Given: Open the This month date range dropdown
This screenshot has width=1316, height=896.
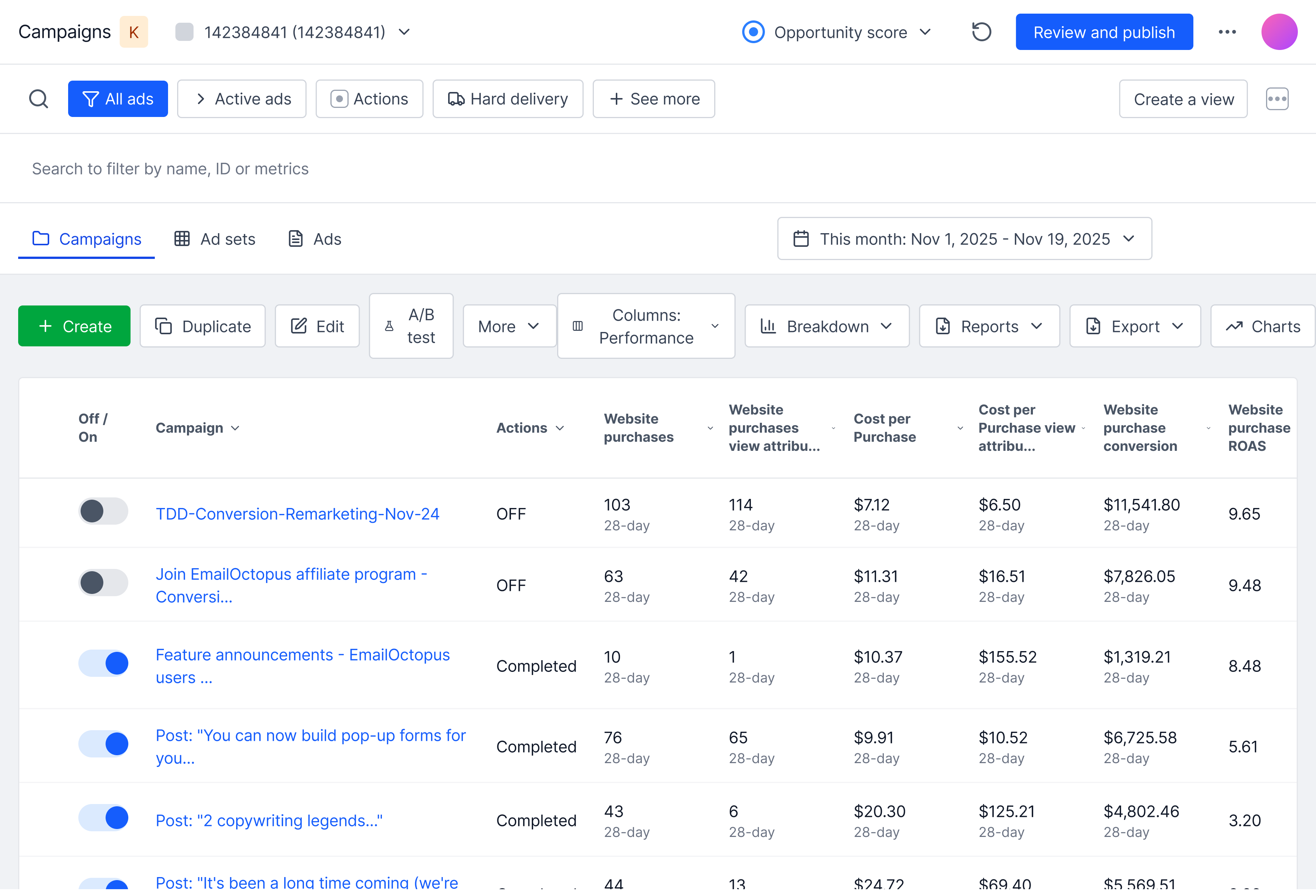Looking at the screenshot, I should [x=964, y=238].
